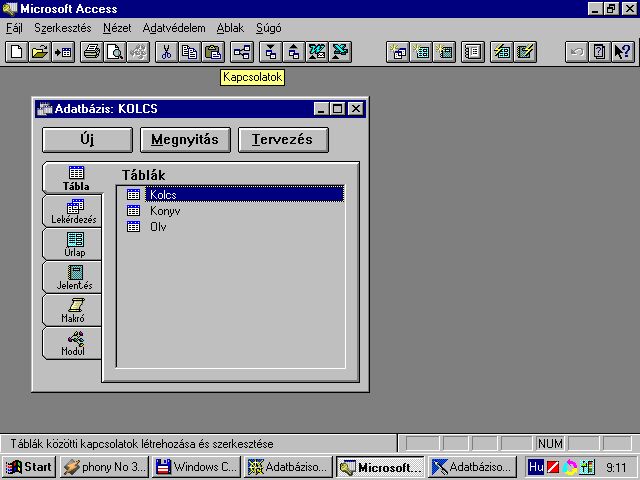Click the Tervezés button
640x480 pixels.
click(283, 140)
